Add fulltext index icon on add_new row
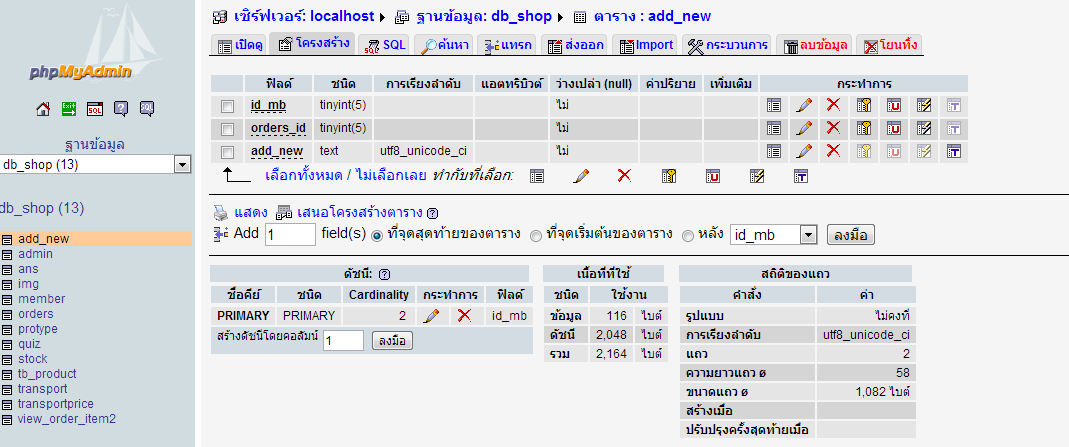Image resolution: width=1069 pixels, height=447 pixels. [954, 151]
